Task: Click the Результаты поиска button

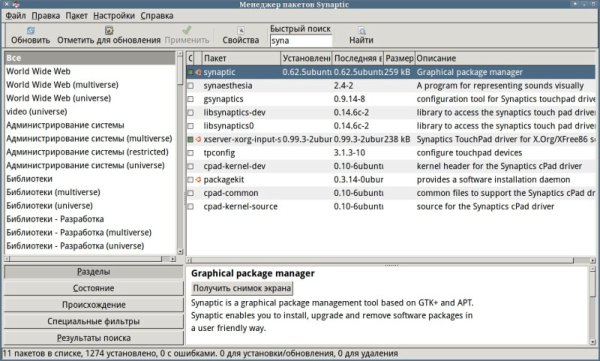Action: pos(94,338)
